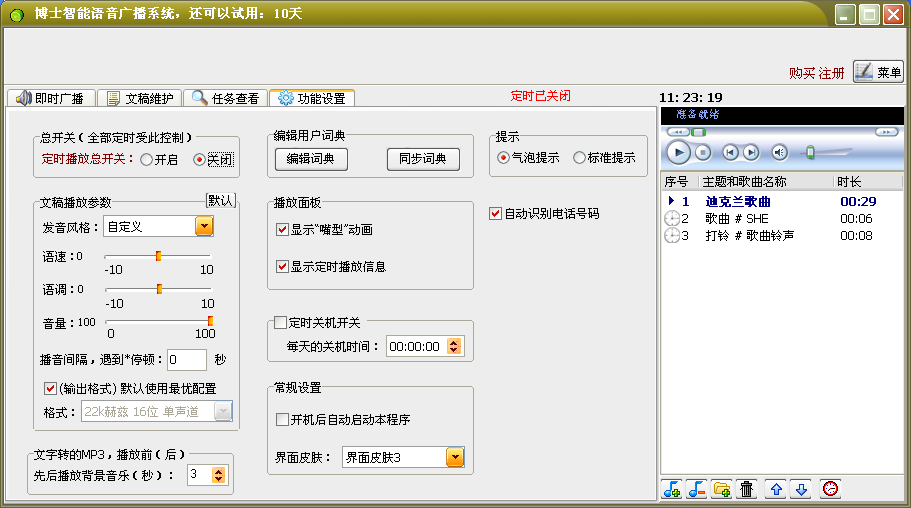Turn on timer master switch 开启
This screenshot has height=508, width=911.
tap(159, 159)
